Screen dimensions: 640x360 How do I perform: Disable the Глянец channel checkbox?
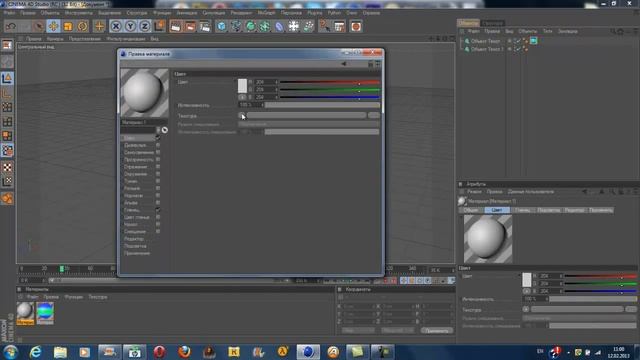(158, 210)
